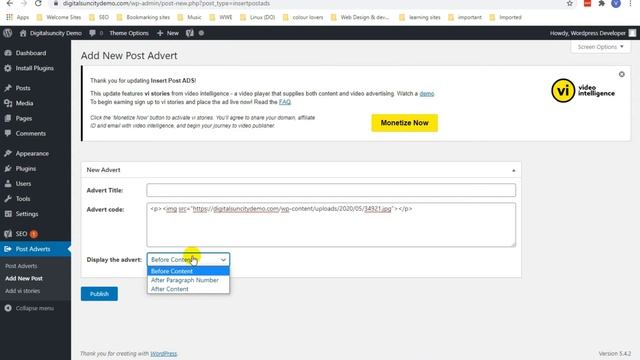Click the Yoast SEO icon in admin bar
This screenshot has height=360, width=640.
click(x=190, y=33)
